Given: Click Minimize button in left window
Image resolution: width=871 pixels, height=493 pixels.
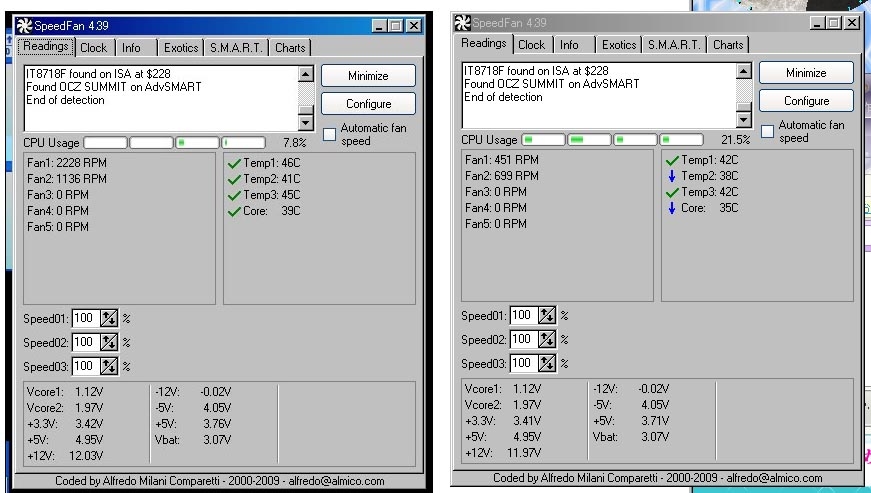Looking at the screenshot, I should [368, 76].
